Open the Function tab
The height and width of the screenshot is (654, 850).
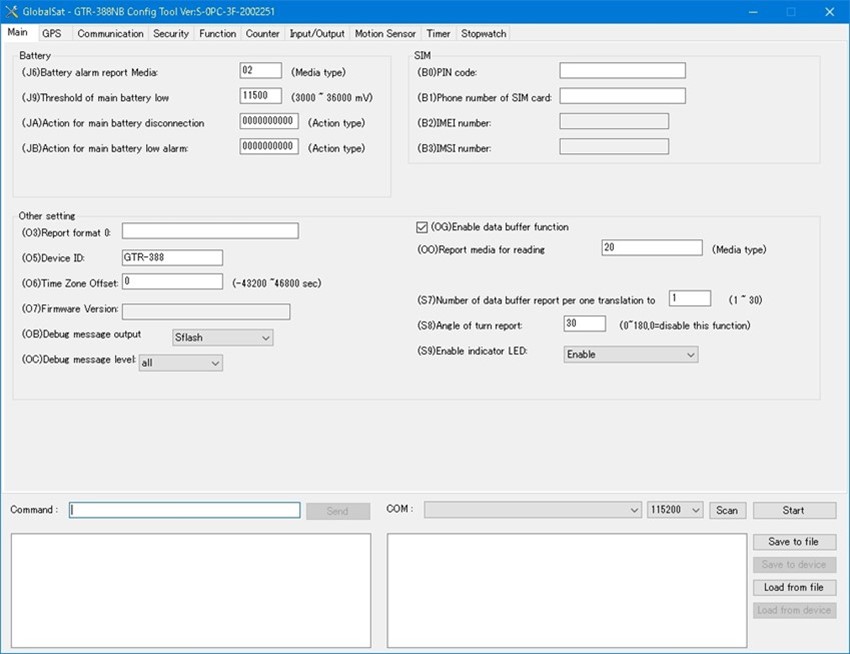(x=217, y=34)
